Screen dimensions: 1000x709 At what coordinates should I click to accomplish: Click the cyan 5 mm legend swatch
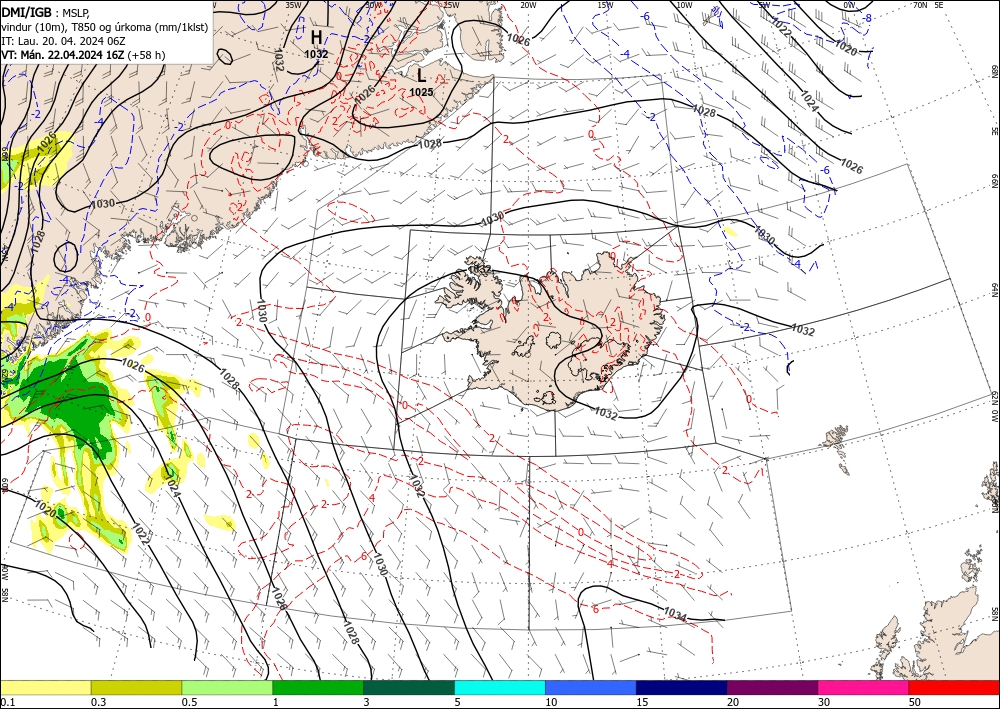pos(500,687)
